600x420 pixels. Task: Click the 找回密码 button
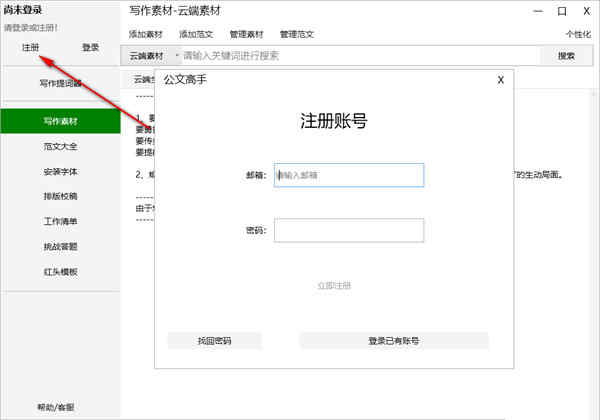(x=214, y=341)
